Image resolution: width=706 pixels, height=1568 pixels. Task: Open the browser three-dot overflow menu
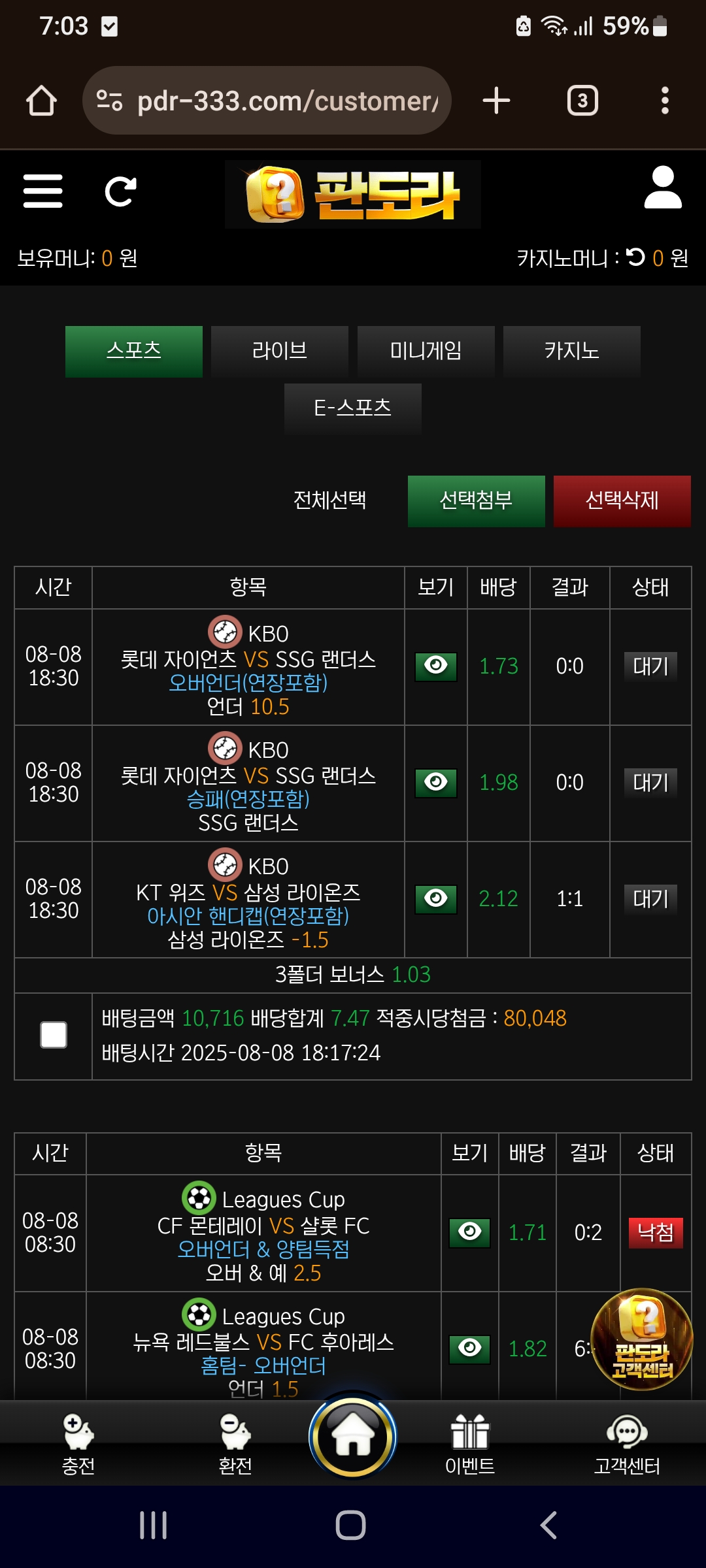tap(665, 101)
